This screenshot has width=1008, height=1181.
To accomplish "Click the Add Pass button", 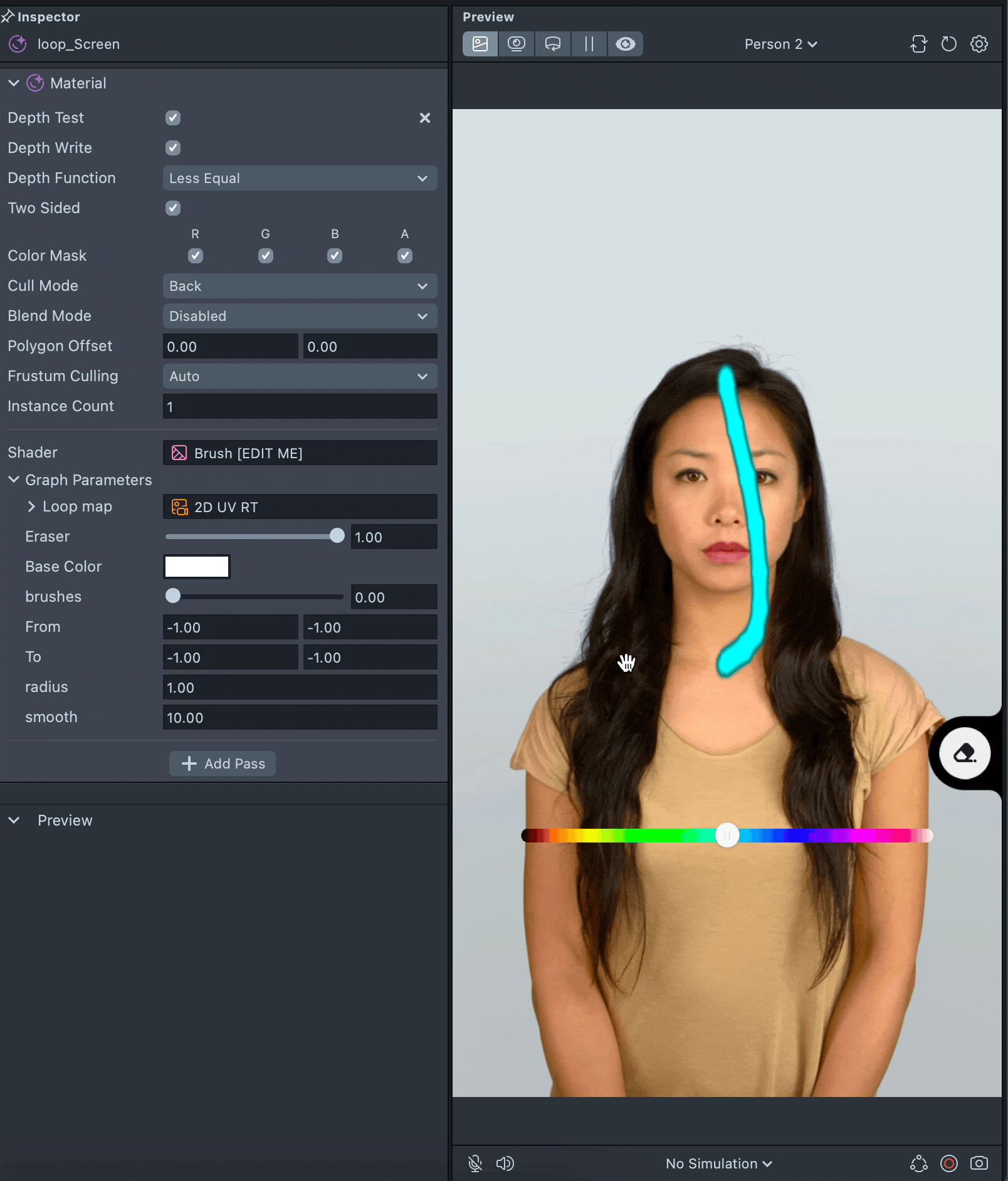I will coord(223,764).
